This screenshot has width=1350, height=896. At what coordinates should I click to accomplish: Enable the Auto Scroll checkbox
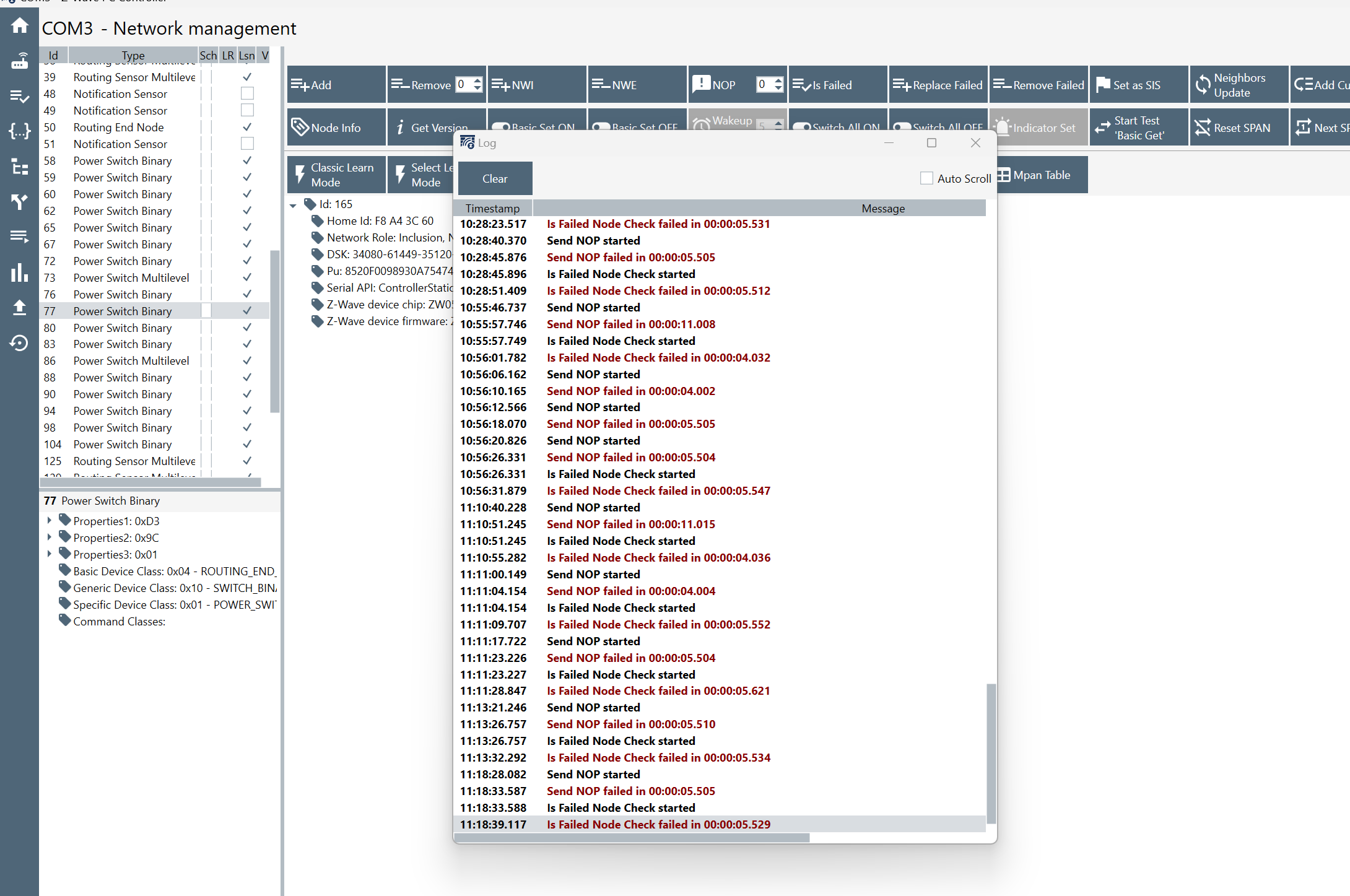pos(926,178)
